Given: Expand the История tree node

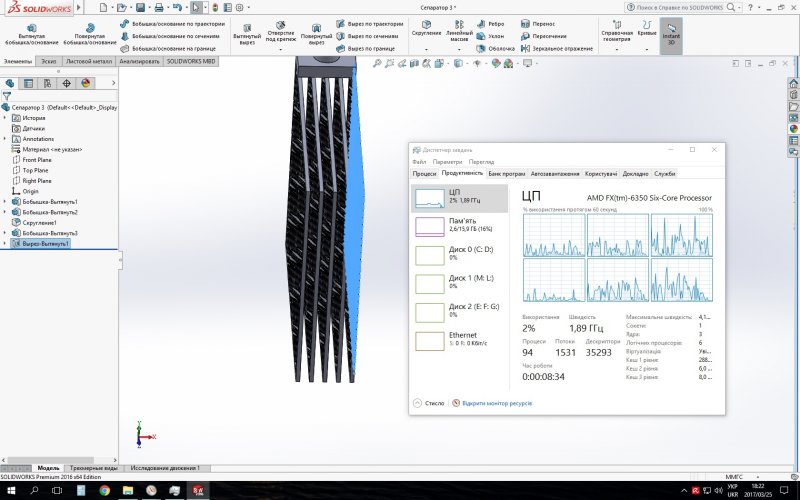Looking at the screenshot, I should point(6,118).
